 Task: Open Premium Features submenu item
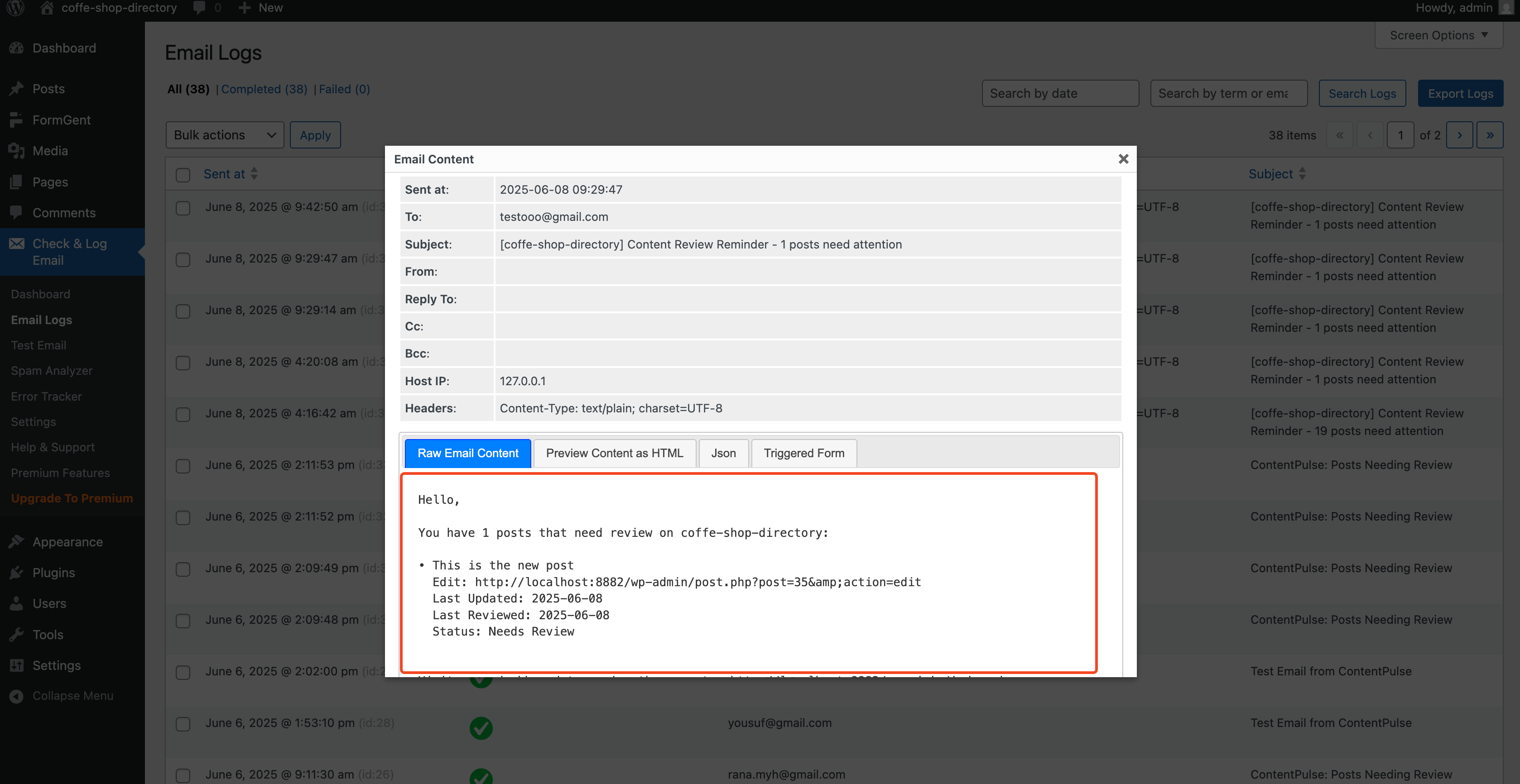coord(60,473)
